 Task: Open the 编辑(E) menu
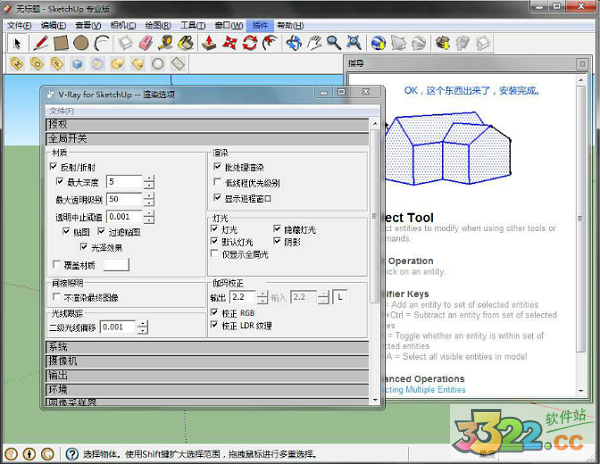point(54,26)
